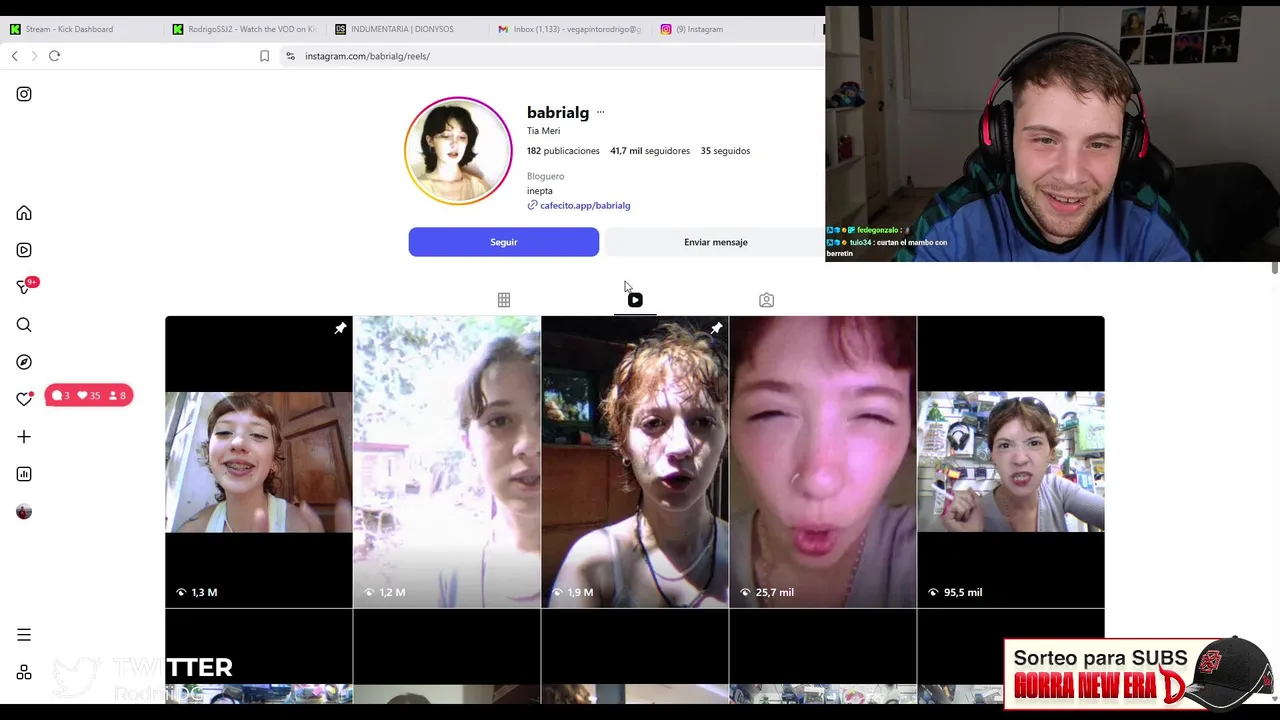1280x720 pixels.
Task: Open the reel with 1,3 M views
Action: tap(259, 462)
